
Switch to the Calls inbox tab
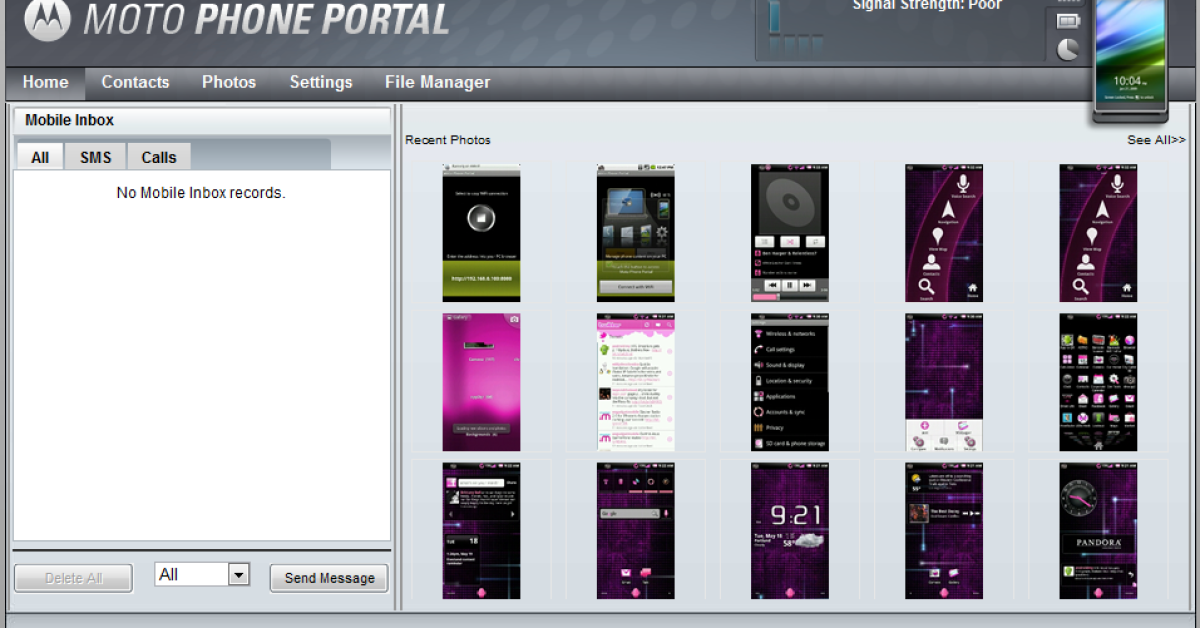tap(158, 157)
